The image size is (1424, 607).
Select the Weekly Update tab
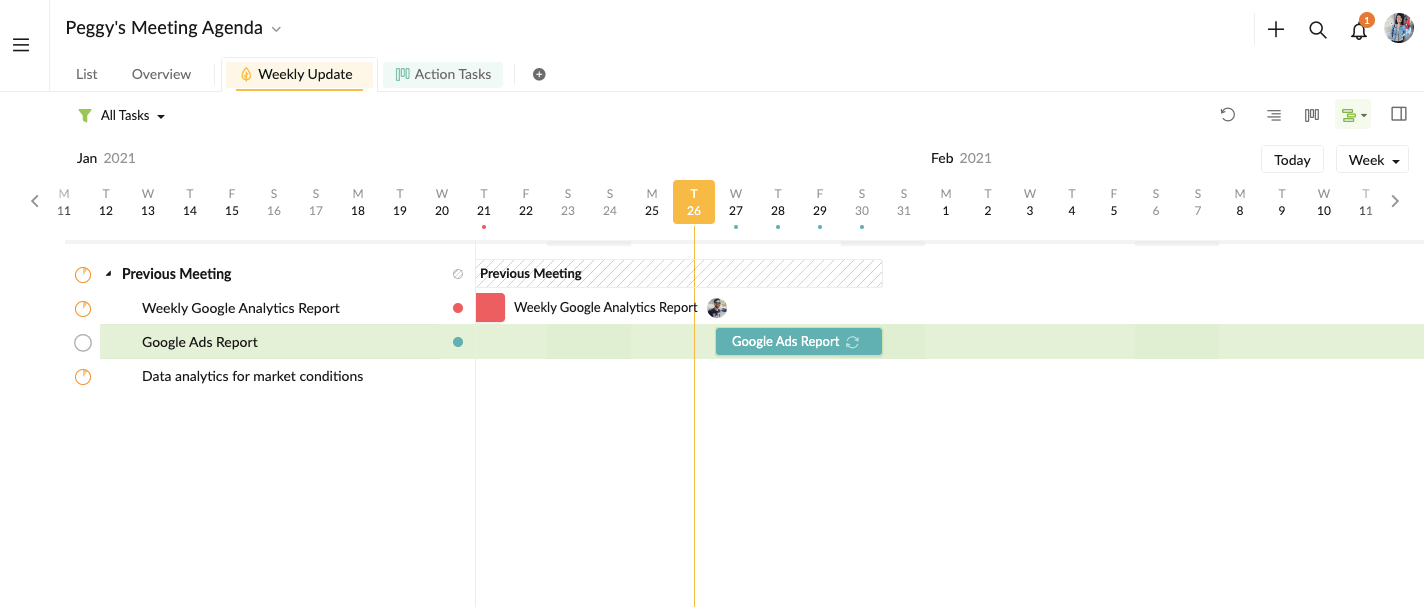point(299,74)
